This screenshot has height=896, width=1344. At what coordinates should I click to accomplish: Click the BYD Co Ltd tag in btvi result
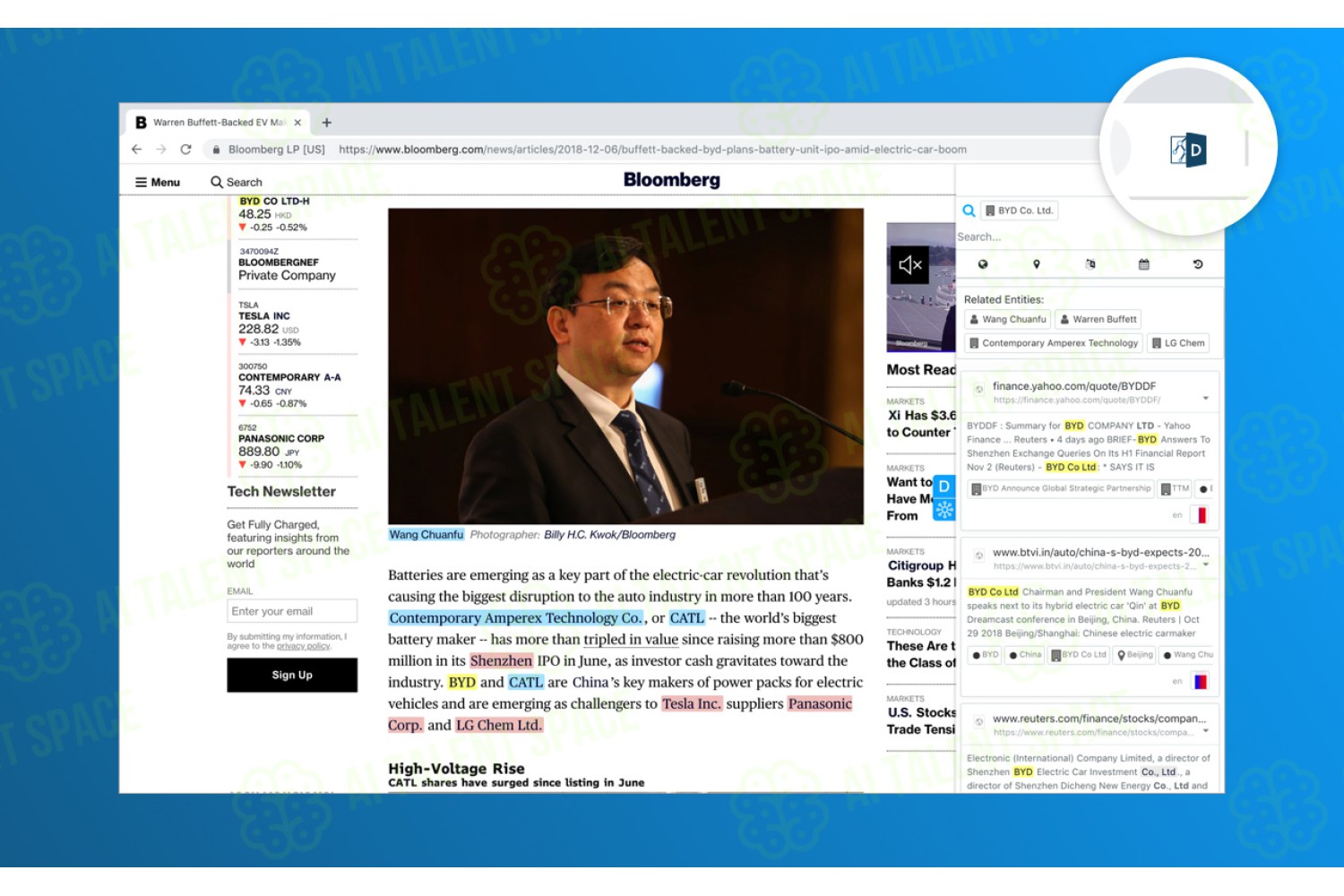[x=1079, y=655]
